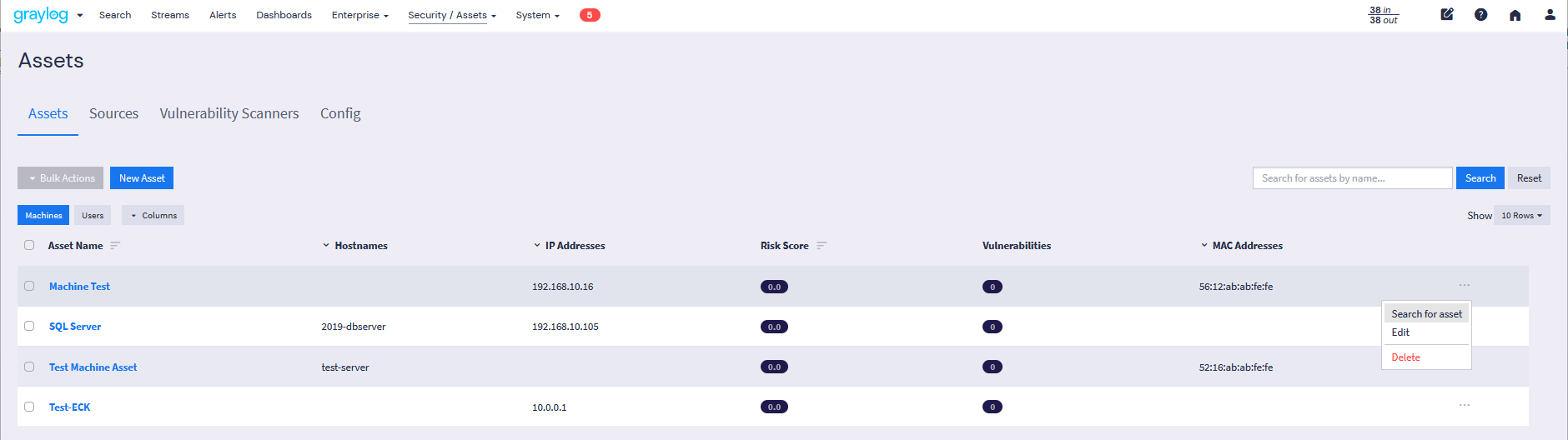
Task: Switch to the Users asset view
Action: click(93, 215)
